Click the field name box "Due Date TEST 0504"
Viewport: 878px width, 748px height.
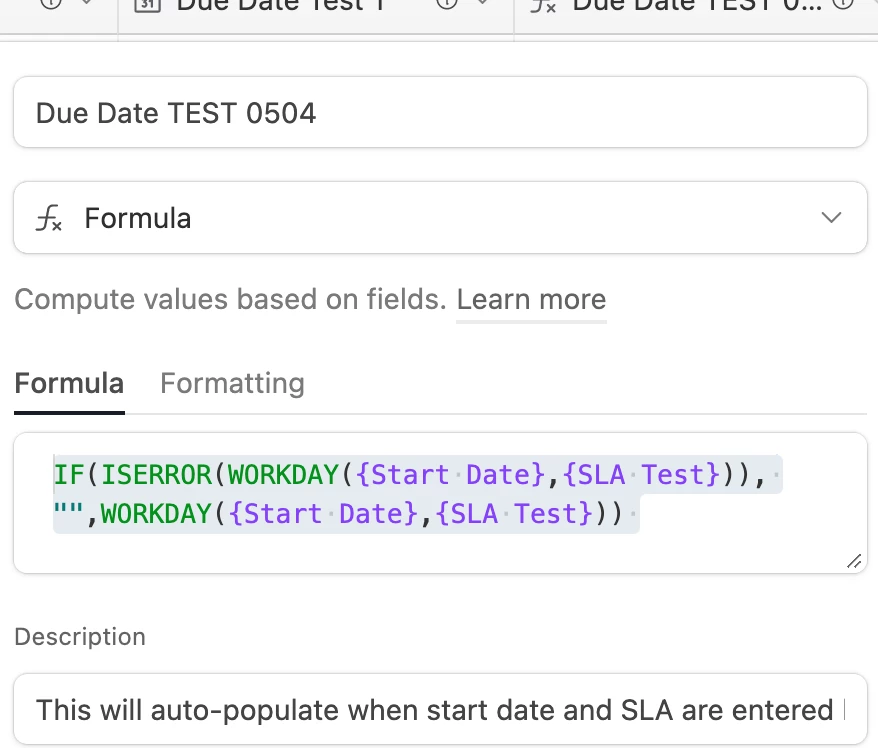coord(440,113)
